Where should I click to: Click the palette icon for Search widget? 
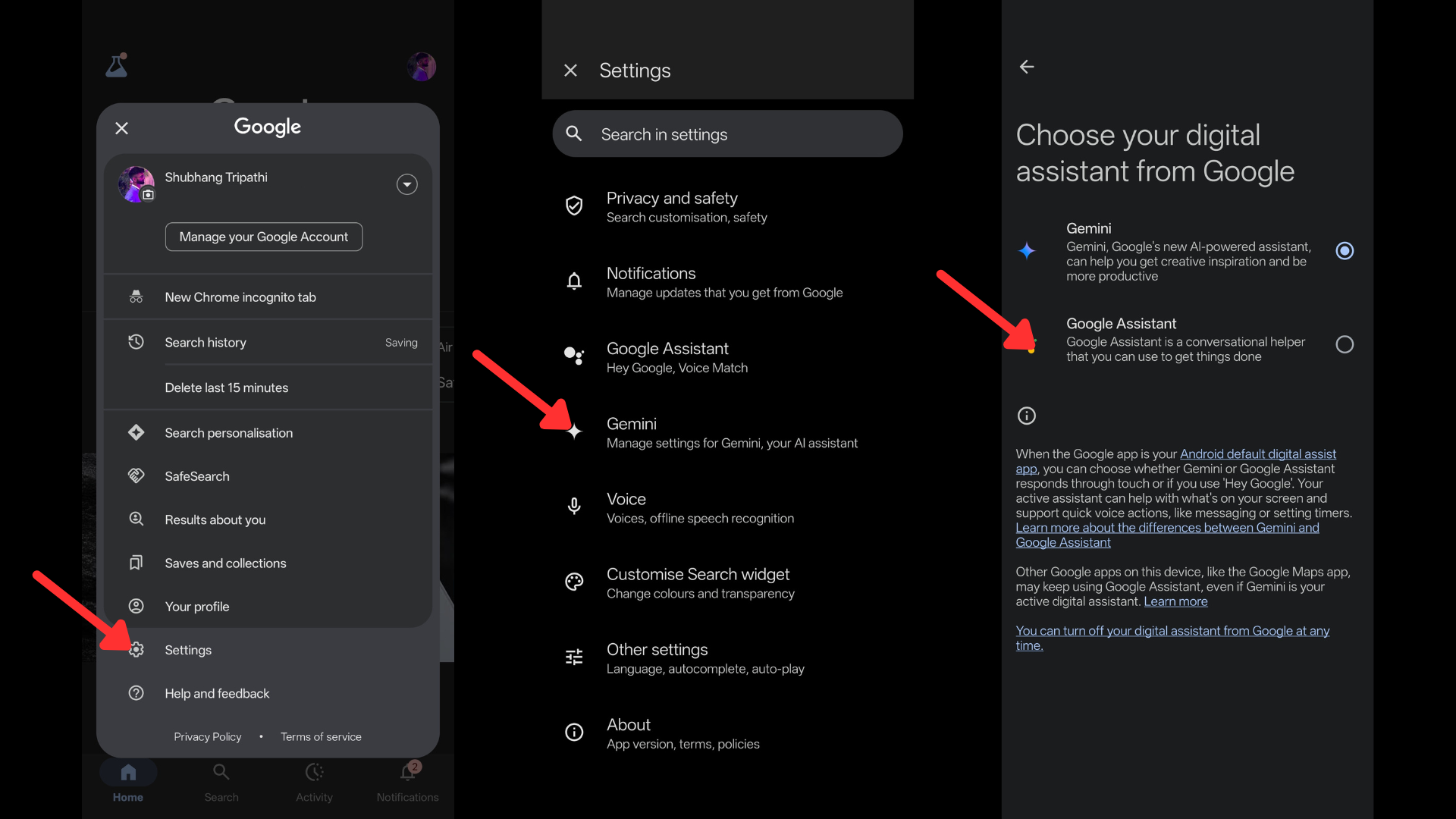tap(574, 582)
